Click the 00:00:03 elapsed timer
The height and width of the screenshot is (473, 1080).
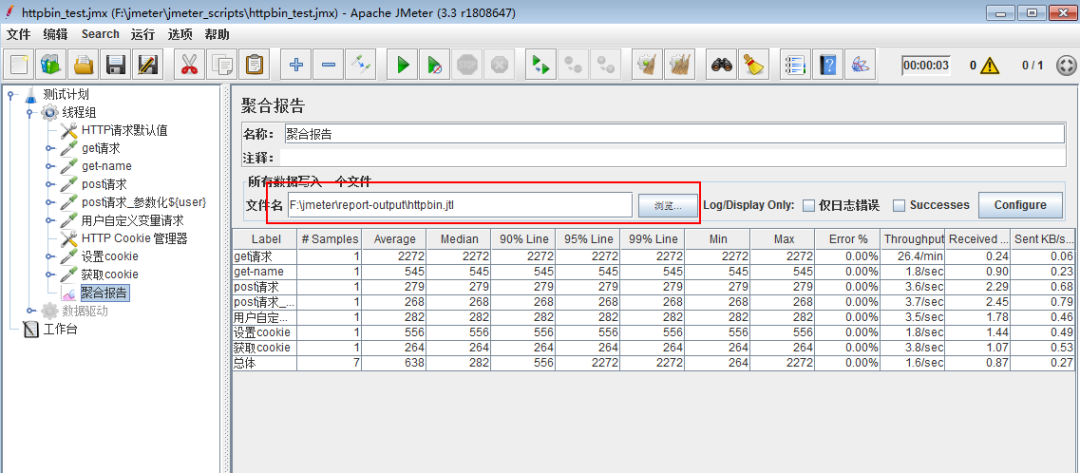coord(926,65)
